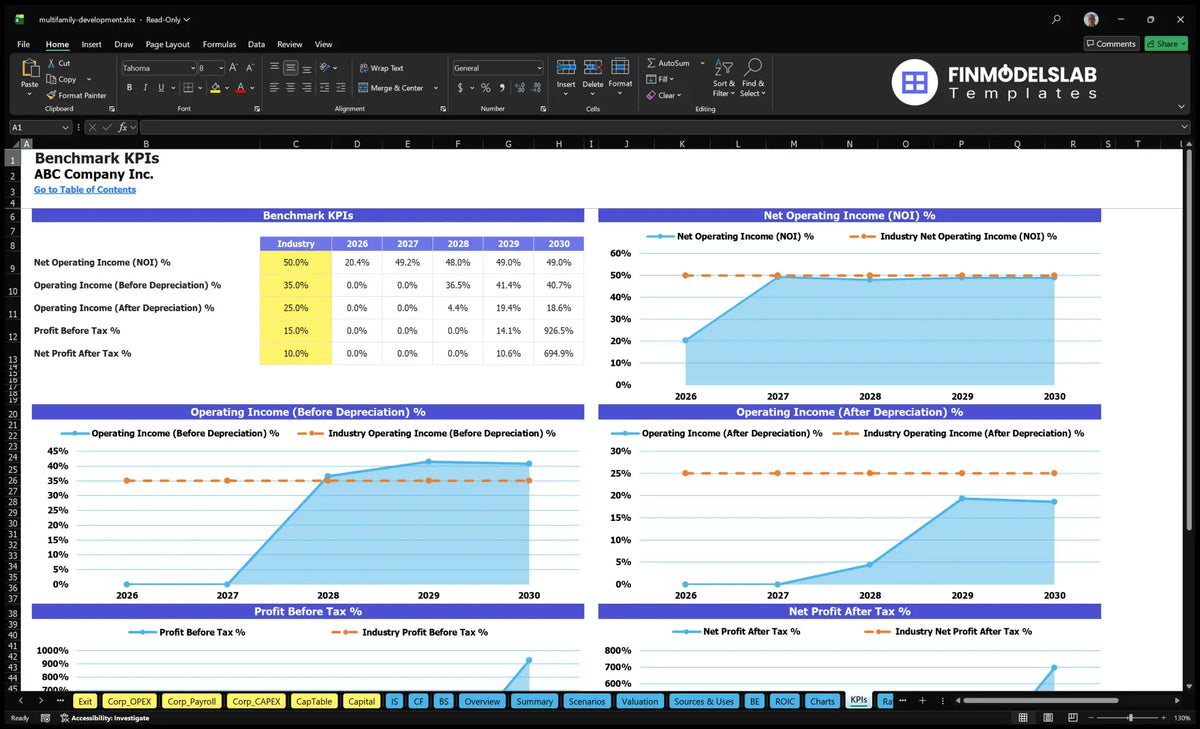1200x729 pixels.
Task: Toggle Italic formatting
Action: [x=143, y=88]
